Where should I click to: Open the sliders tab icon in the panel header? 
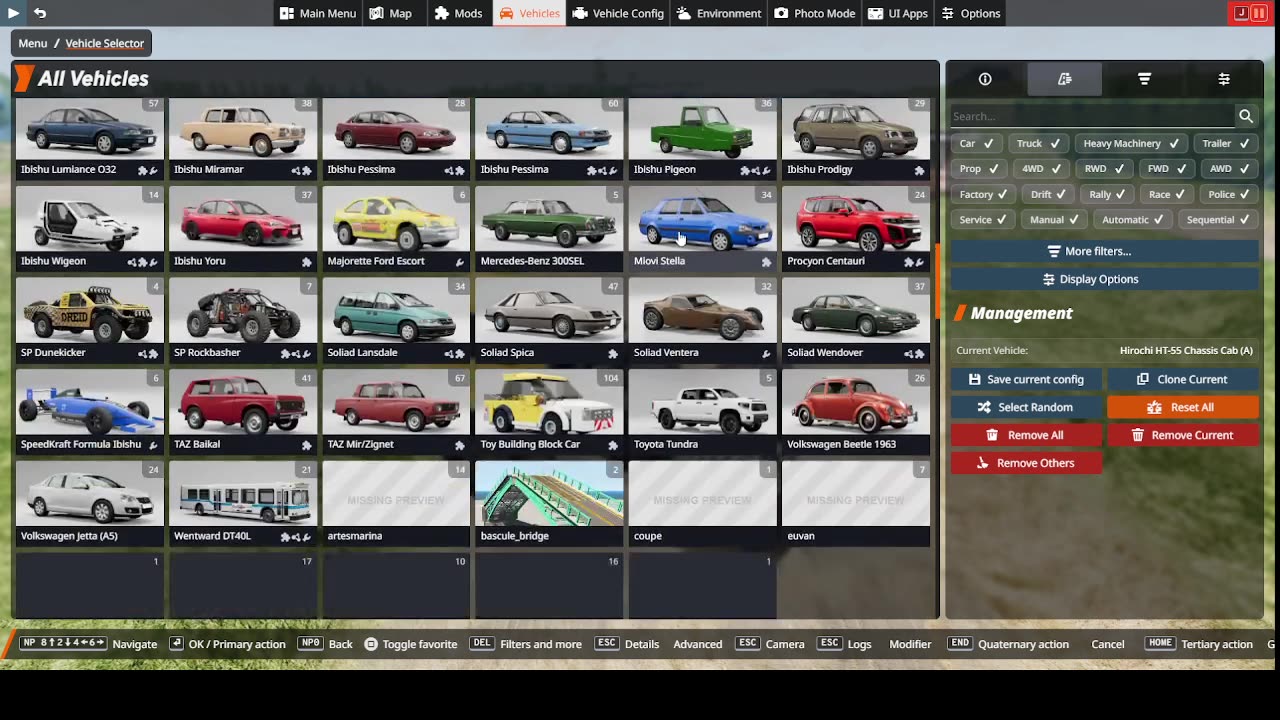pyautogui.click(x=1224, y=79)
